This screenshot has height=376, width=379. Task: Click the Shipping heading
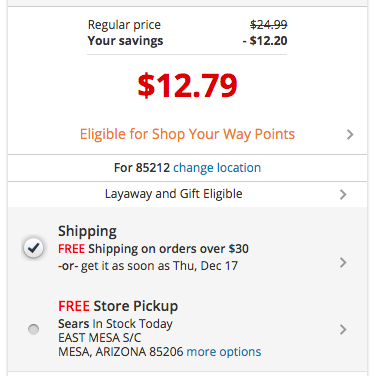click(x=87, y=231)
